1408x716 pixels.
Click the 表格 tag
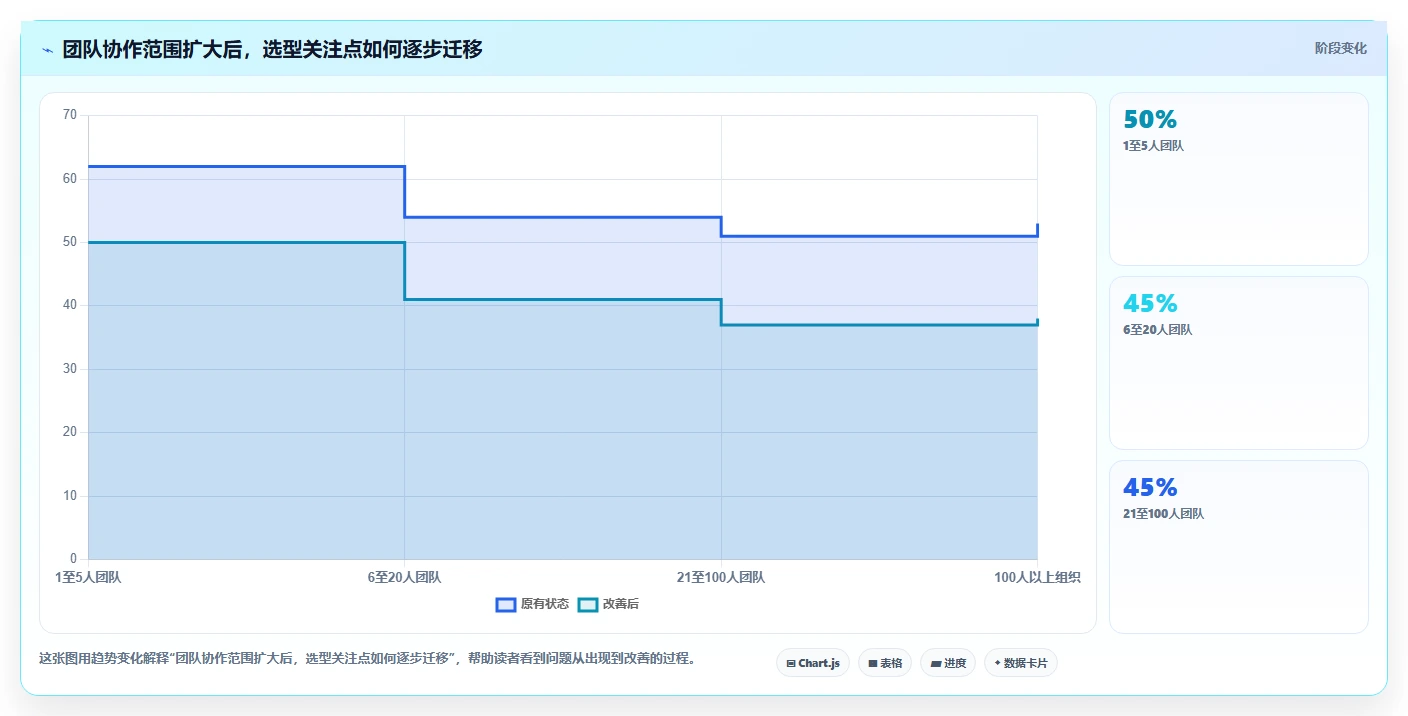885,663
